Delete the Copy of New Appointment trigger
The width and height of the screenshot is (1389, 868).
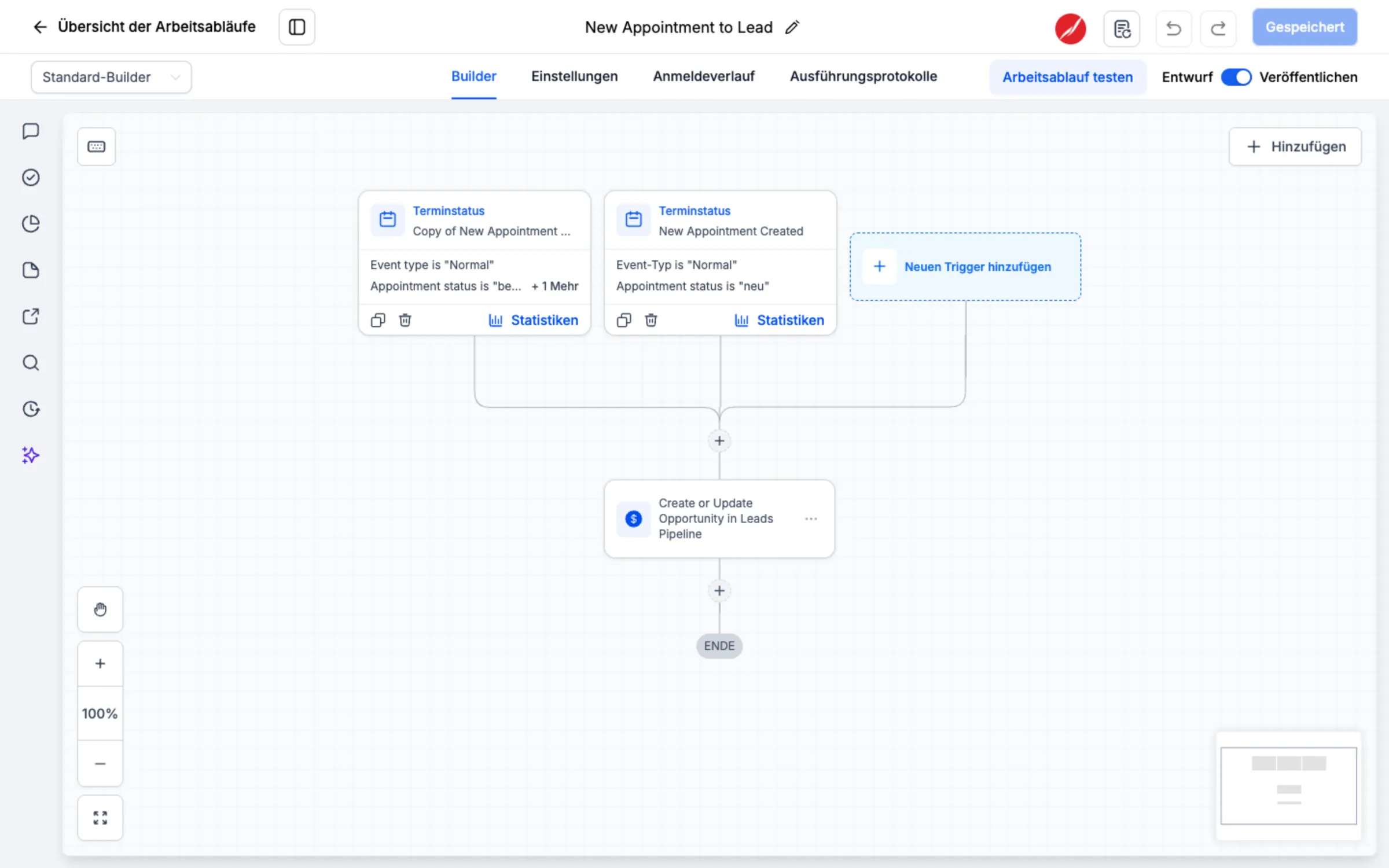(x=405, y=320)
